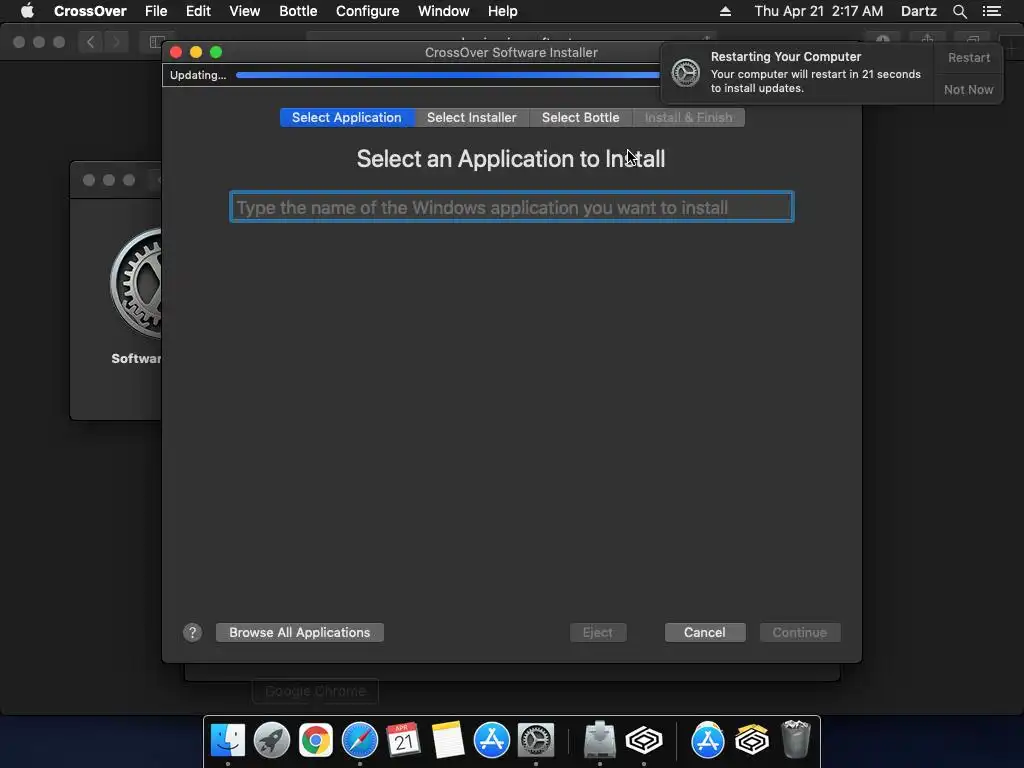Click the Updating progress bar
The height and width of the screenshot is (768, 1024).
(x=448, y=75)
